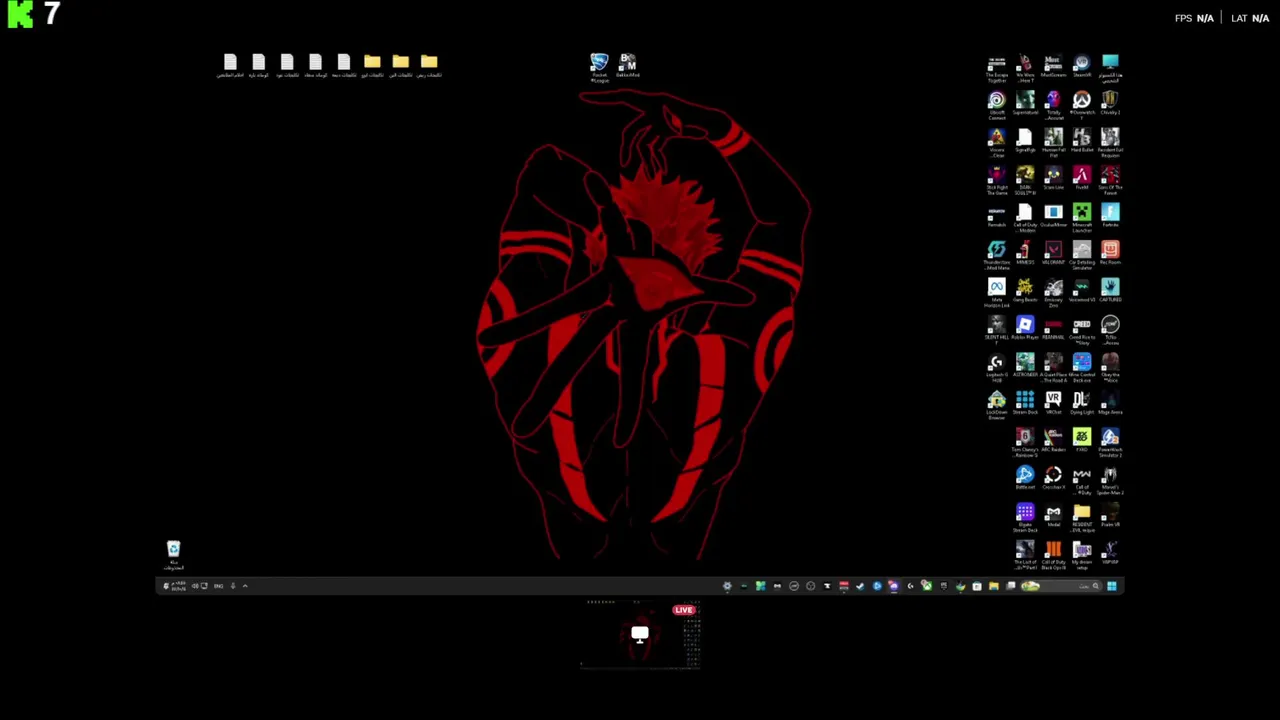Screen dimensions: 1280x720
Task: Open the Overwatch desktop shortcut
Action: [x=1082, y=105]
